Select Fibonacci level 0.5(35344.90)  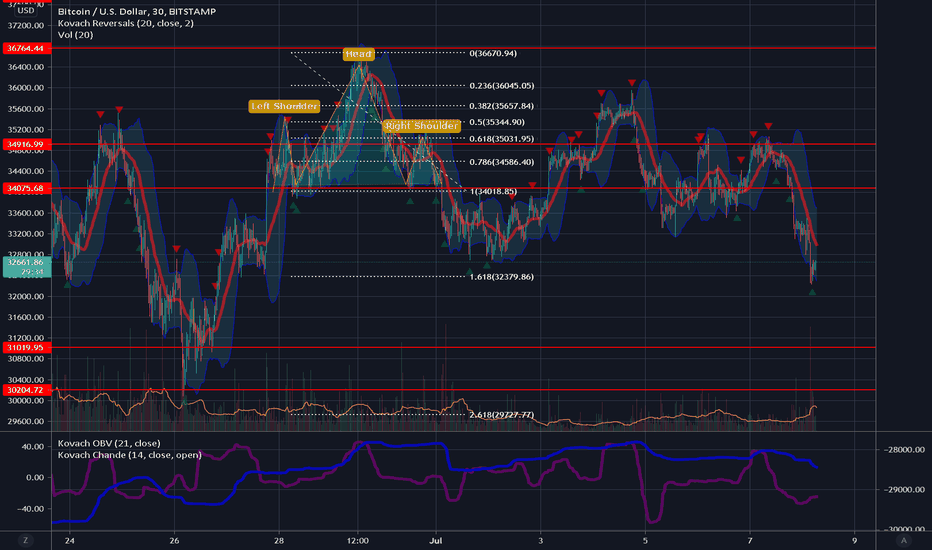pos(497,122)
